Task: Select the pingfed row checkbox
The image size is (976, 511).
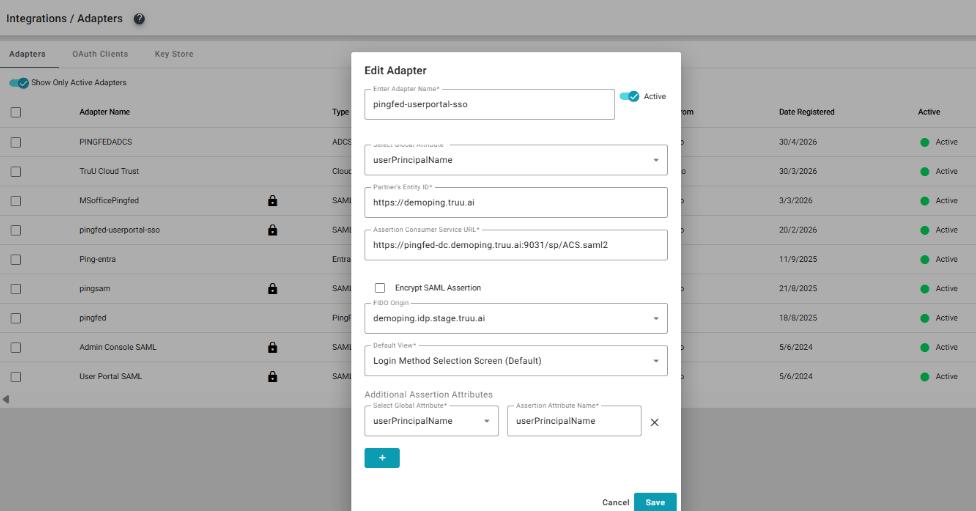Action: 16,318
